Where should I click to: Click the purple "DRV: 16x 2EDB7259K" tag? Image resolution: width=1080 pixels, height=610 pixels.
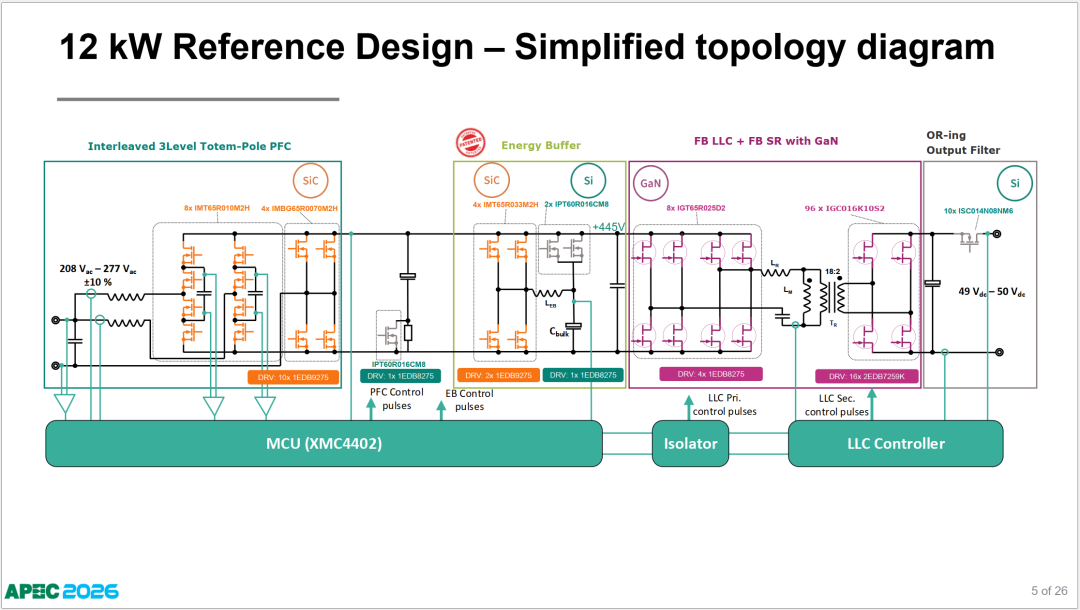[x=866, y=377]
